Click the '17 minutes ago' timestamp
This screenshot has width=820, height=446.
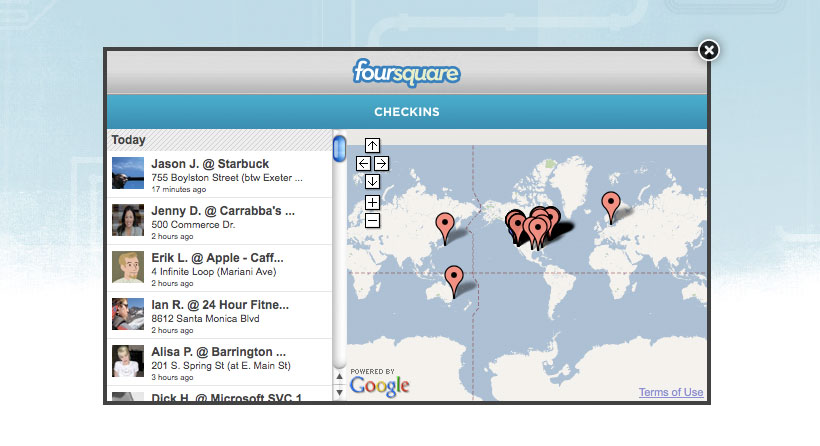(179, 190)
